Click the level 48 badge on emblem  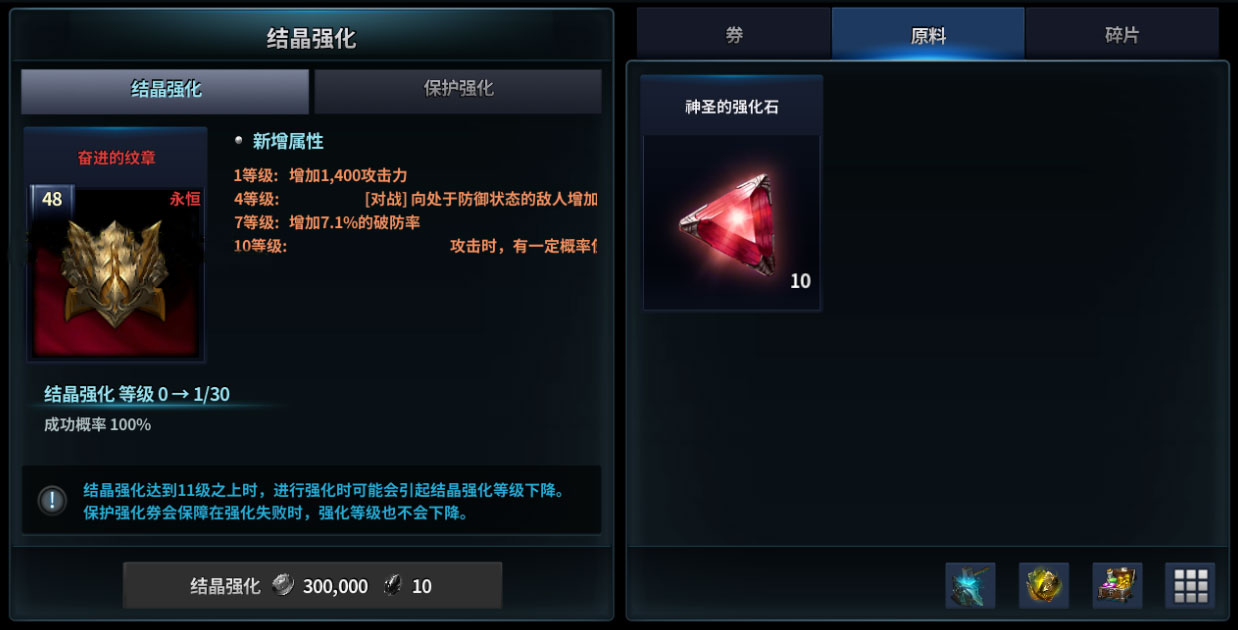coord(52,199)
